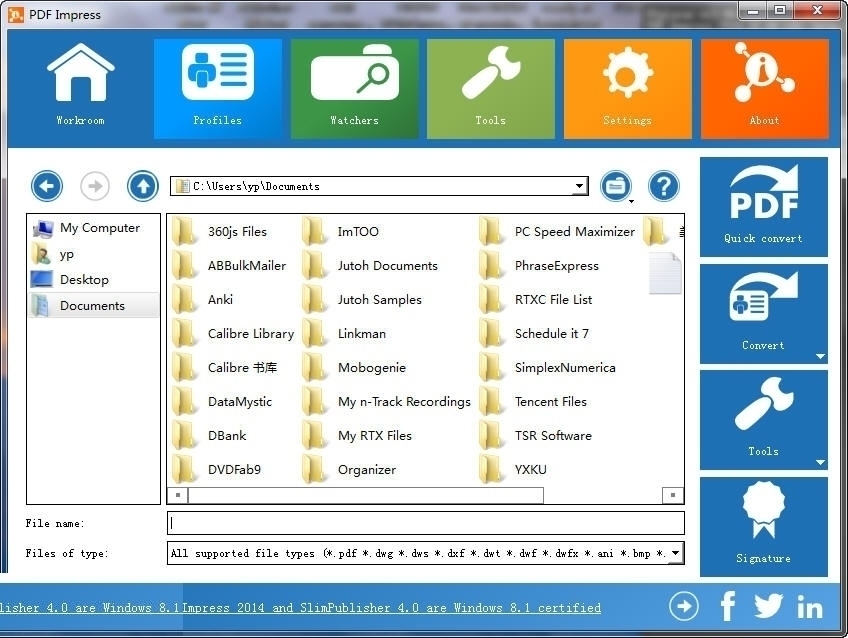Select the ABBulkMailer folder
Image resolution: width=848 pixels, height=638 pixels.
tap(229, 265)
